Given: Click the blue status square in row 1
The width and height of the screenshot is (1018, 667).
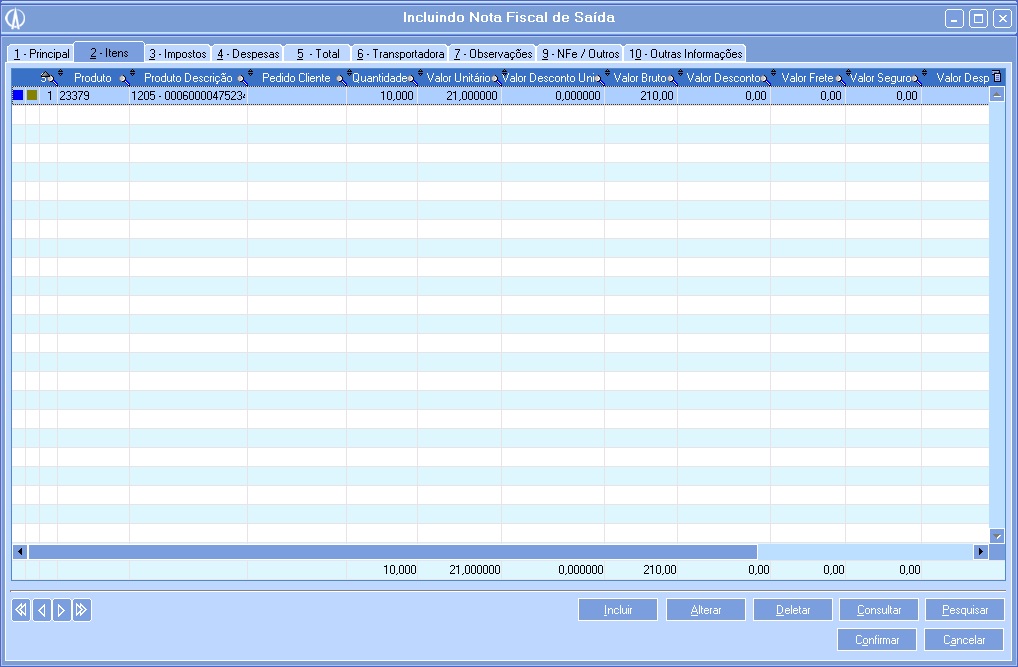Looking at the screenshot, I should (18, 96).
